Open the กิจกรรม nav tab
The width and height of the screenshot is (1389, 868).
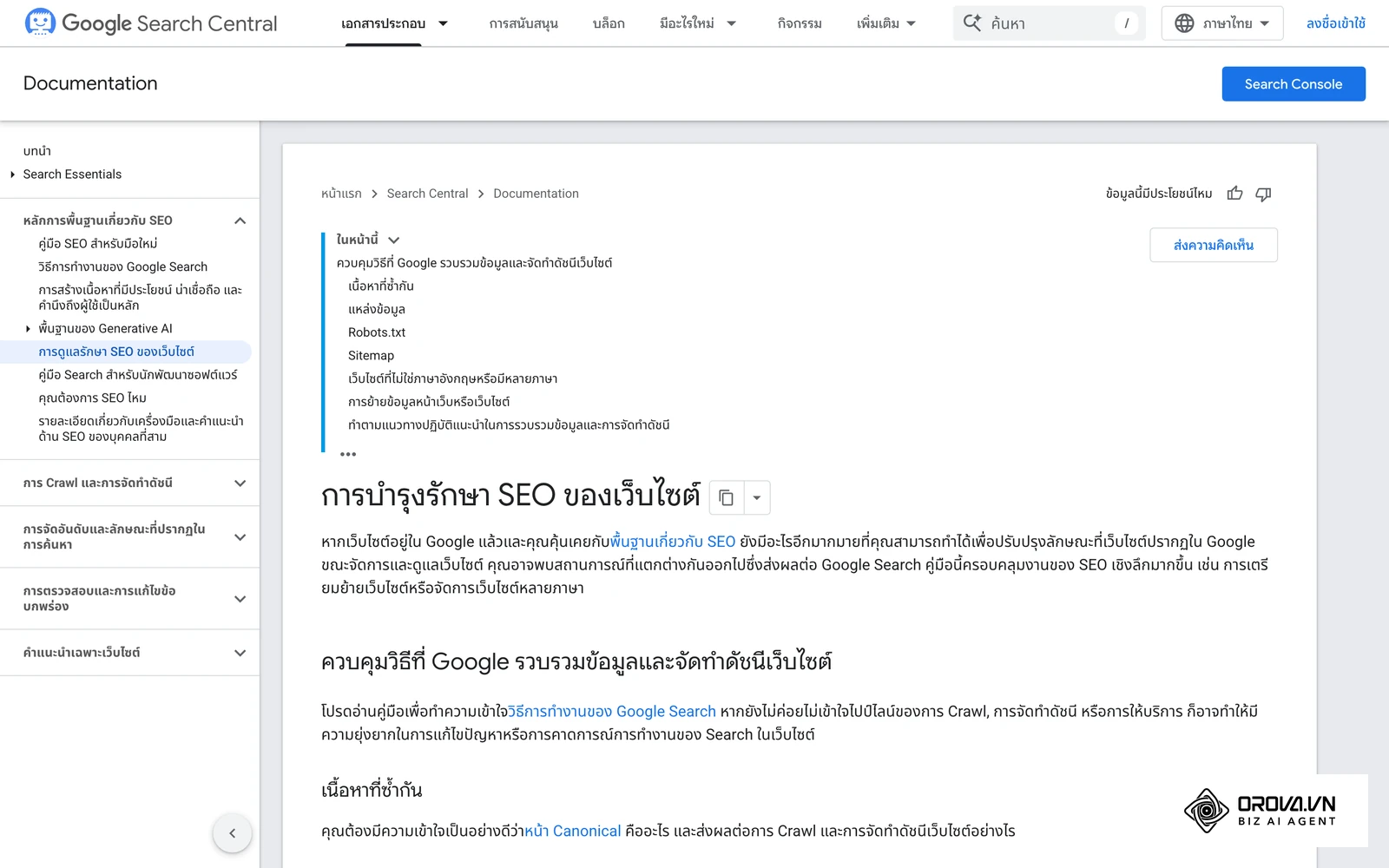[800, 23]
